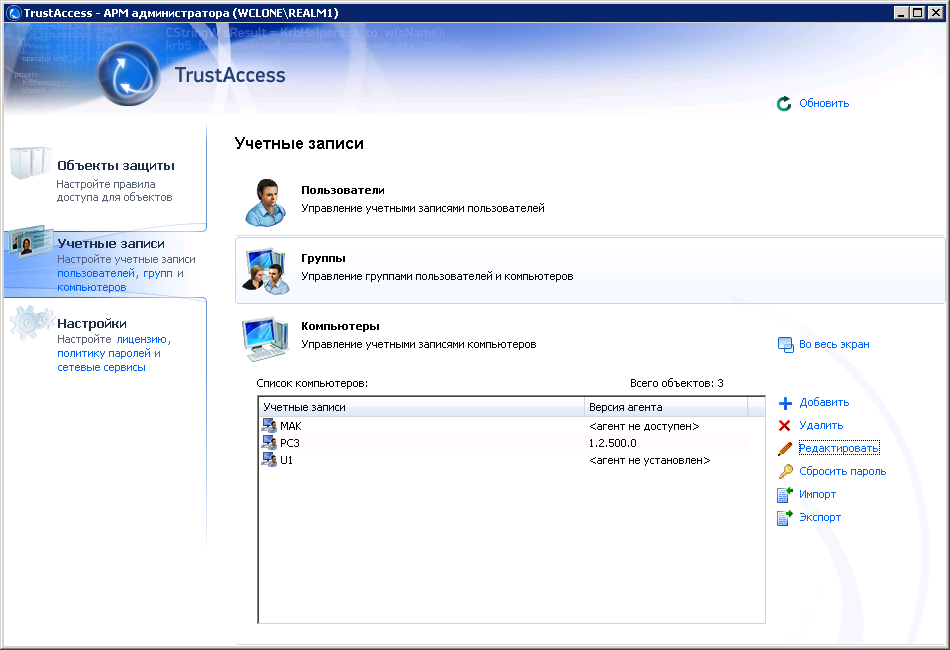Viewport: 950px width, 650px height.
Task: Click the key Reset password icon
Action: point(785,472)
